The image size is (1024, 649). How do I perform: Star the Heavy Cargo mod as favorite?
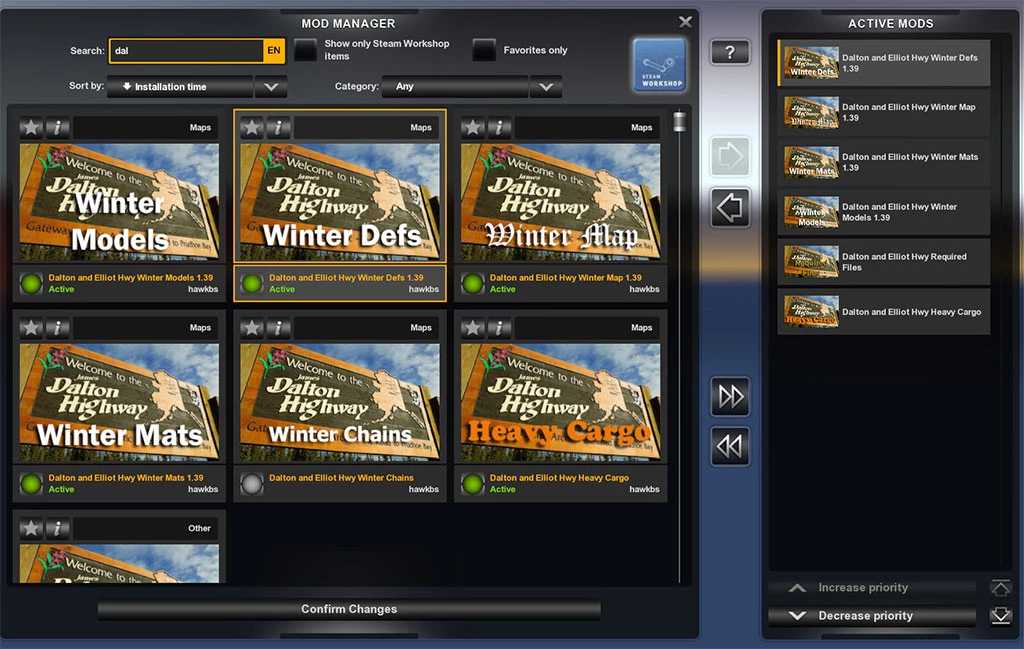(x=473, y=328)
